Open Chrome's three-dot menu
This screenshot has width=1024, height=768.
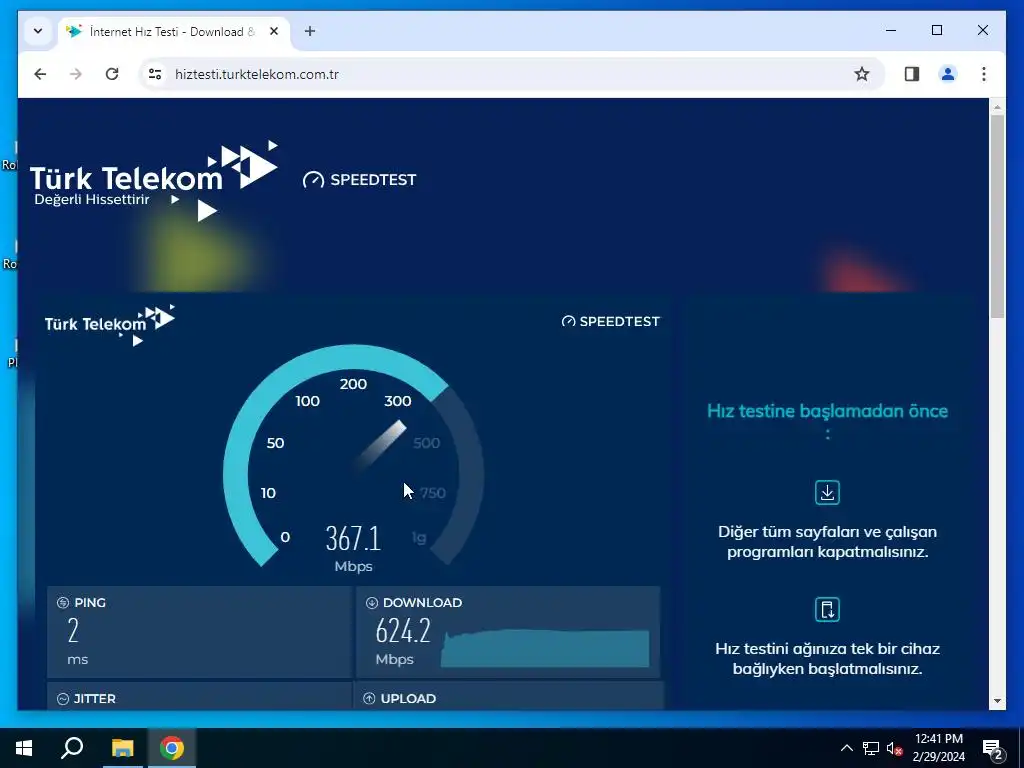[x=984, y=74]
